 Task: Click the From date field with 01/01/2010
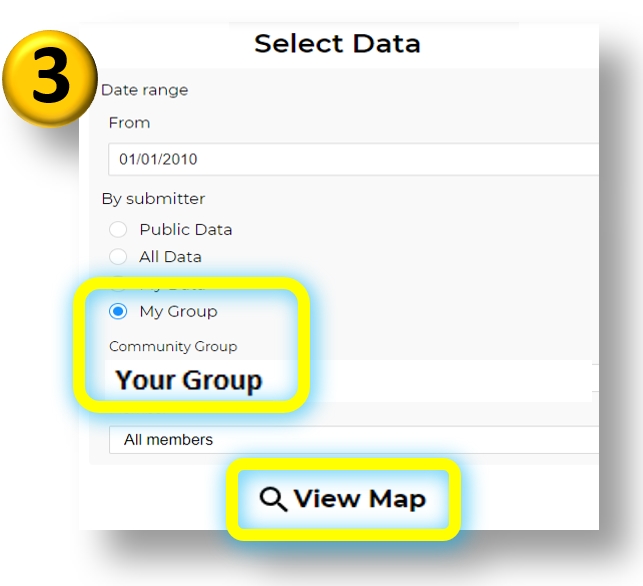(353, 159)
